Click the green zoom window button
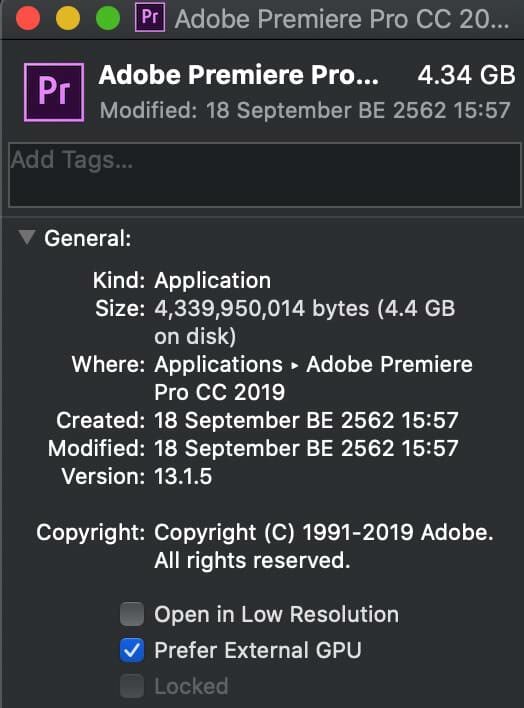This screenshot has width=524, height=708. (x=108, y=18)
